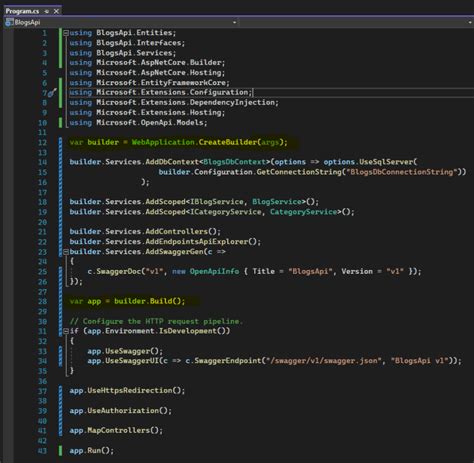Click 'using BlogsApi.Services;' line

123,53
